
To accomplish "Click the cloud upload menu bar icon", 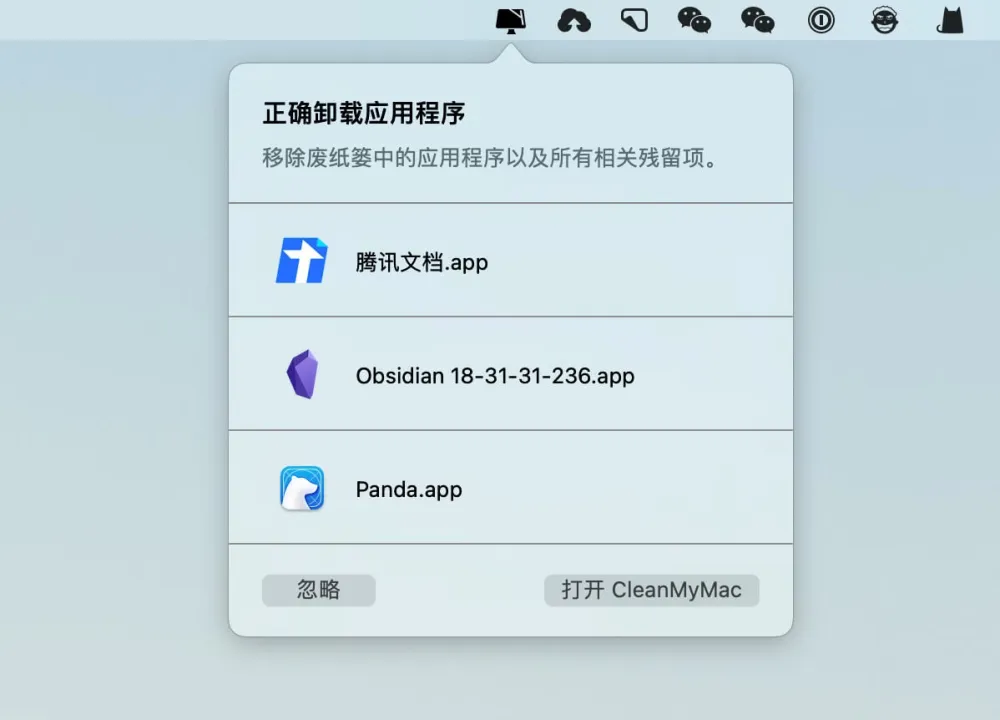I will 574,21.
